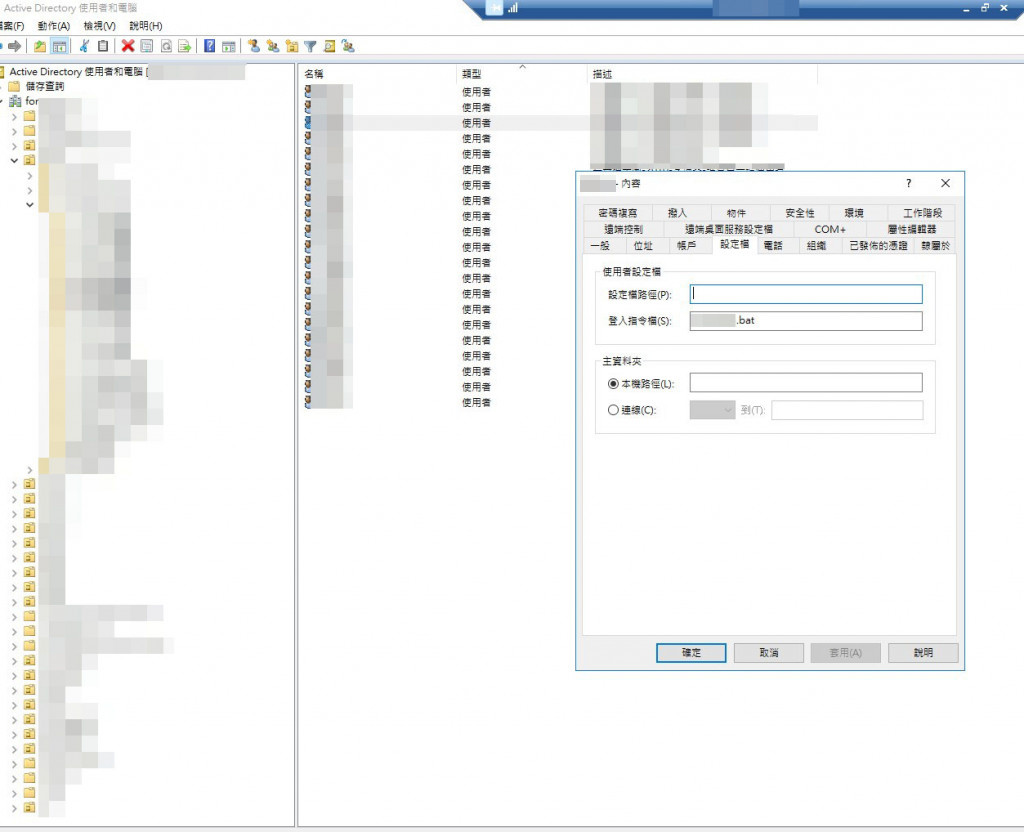
Task: Switch to the COM+ tab
Action: pyautogui.click(x=830, y=229)
